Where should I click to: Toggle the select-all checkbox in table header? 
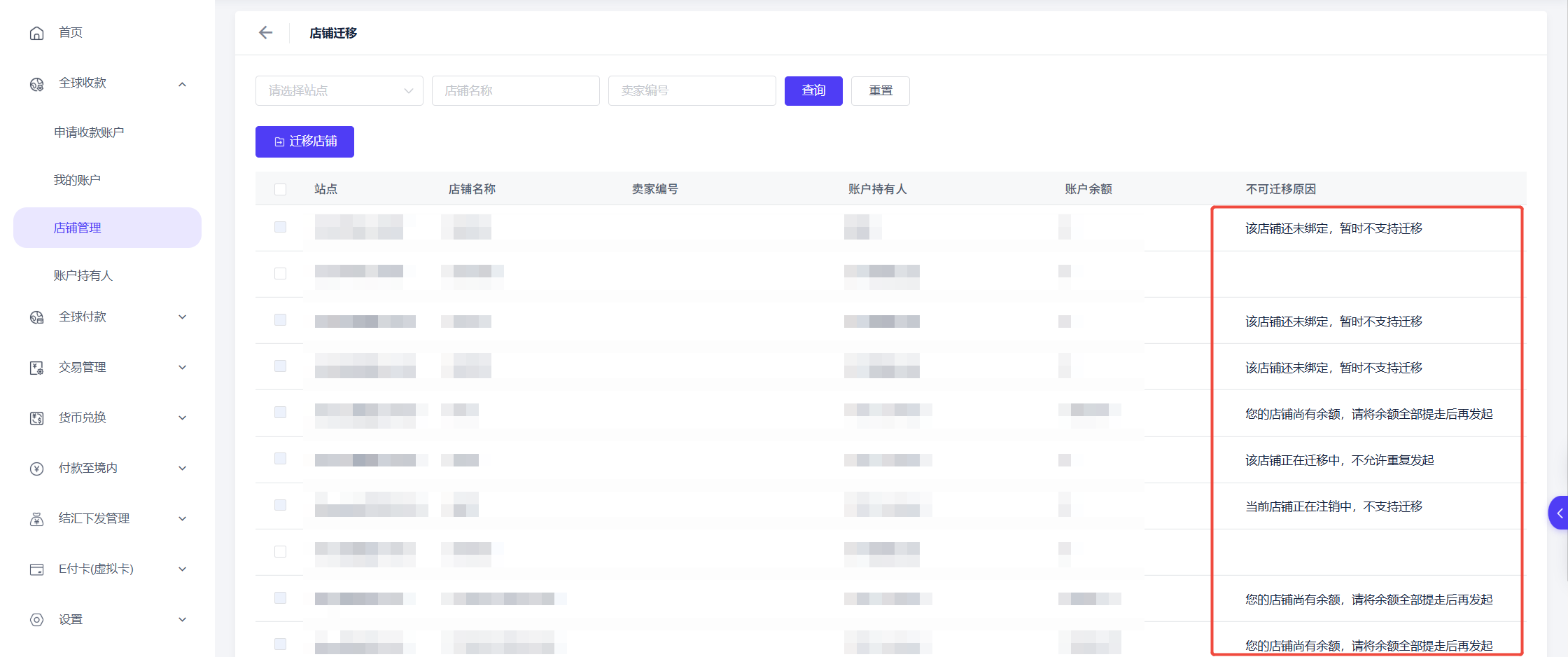click(281, 189)
